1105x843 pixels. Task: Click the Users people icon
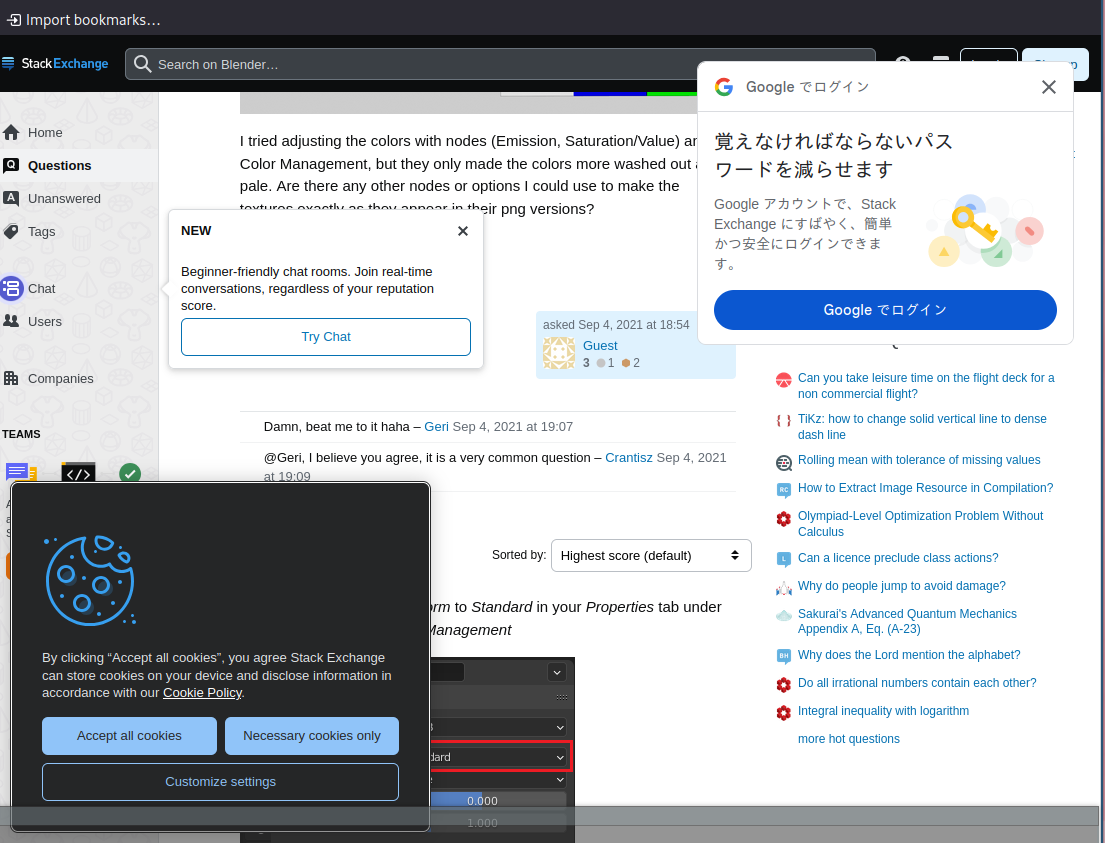(x=11, y=321)
